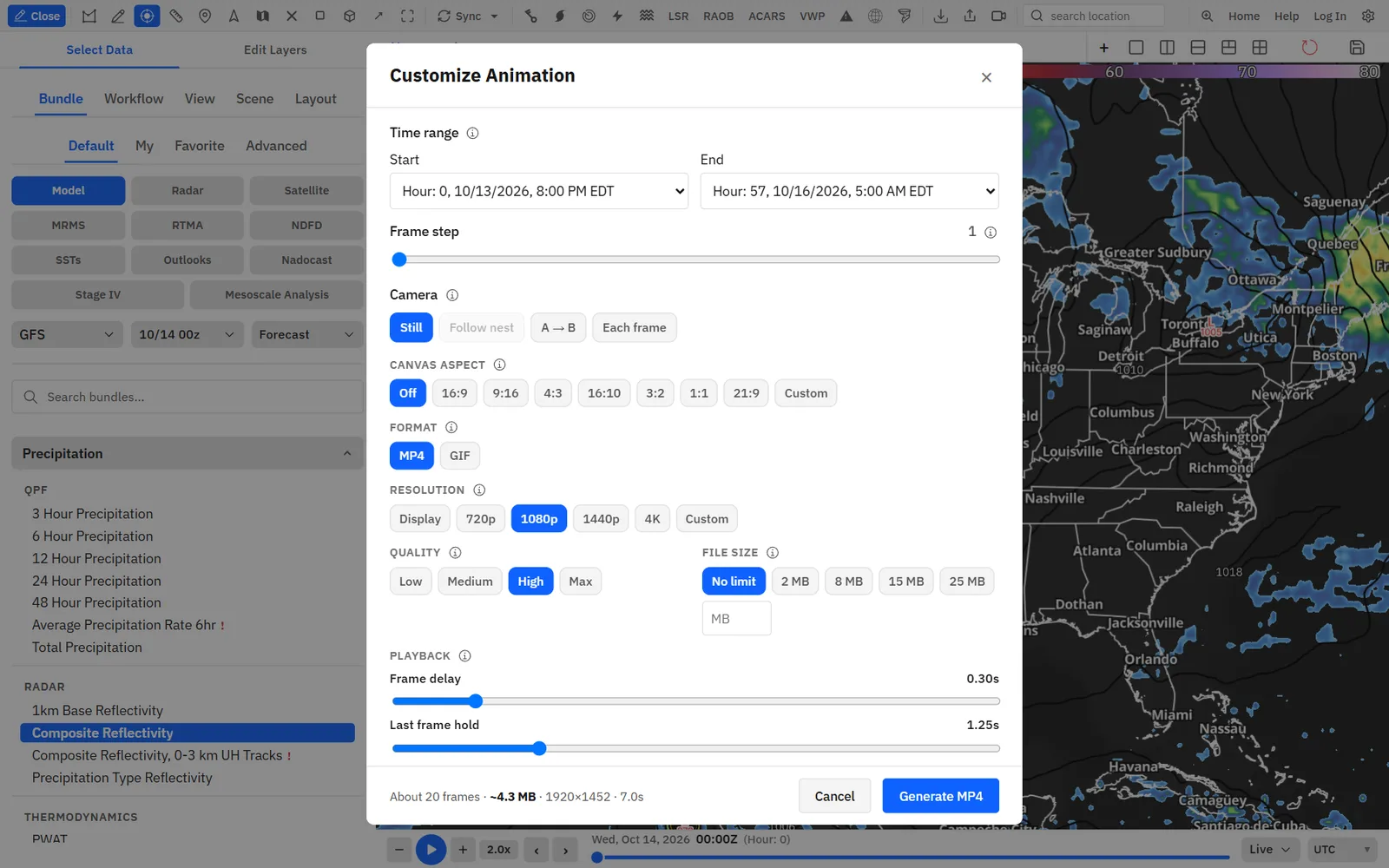Click the share upload icon

click(x=970, y=16)
